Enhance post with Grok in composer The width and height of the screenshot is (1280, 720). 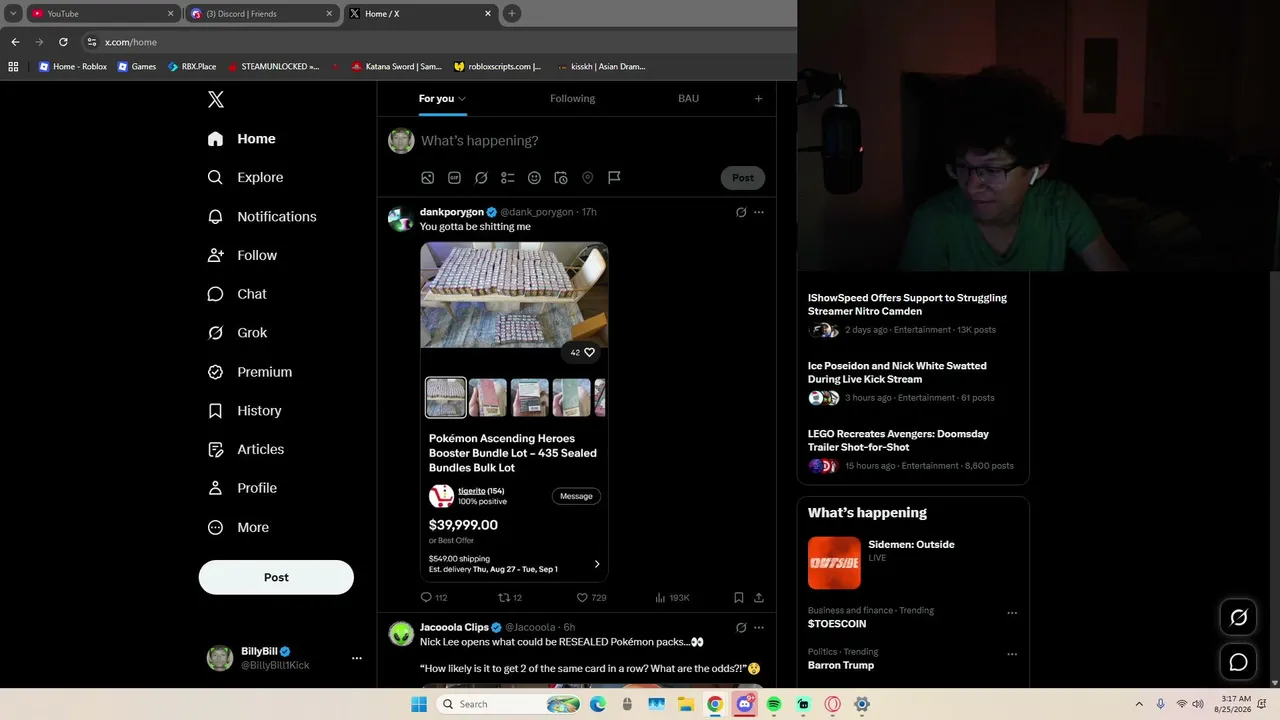[x=481, y=178]
